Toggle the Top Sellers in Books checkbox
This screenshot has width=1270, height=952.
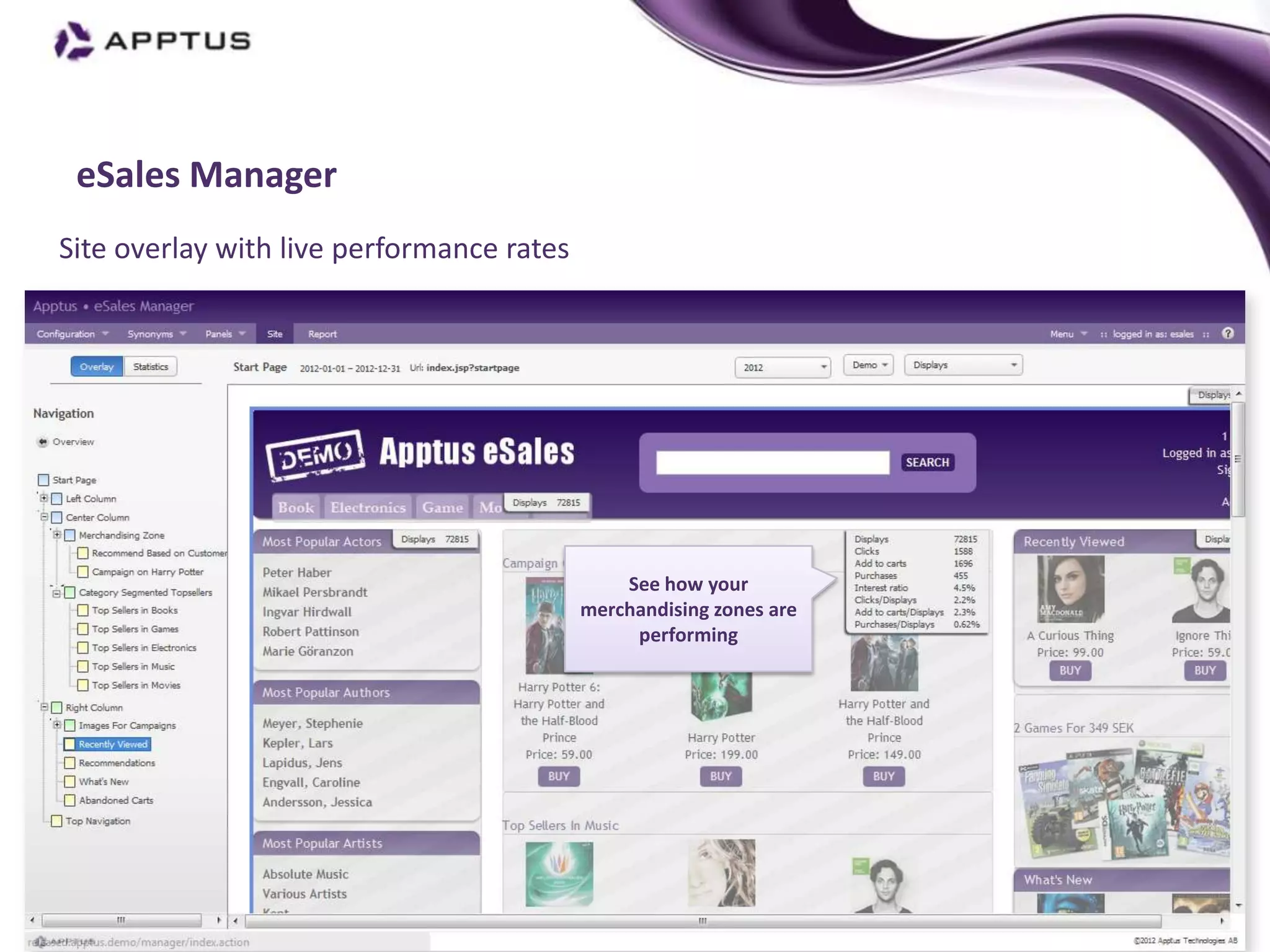(x=82, y=610)
